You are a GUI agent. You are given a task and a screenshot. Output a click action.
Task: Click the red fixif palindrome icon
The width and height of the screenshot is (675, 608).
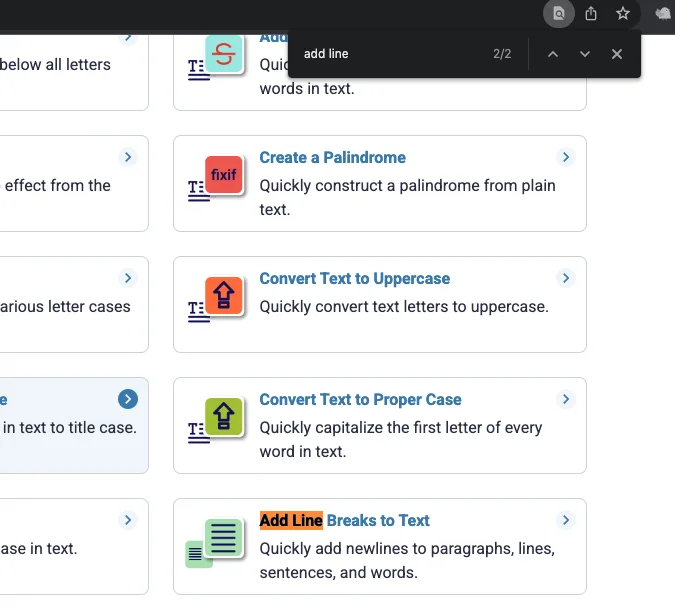(224, 174)
